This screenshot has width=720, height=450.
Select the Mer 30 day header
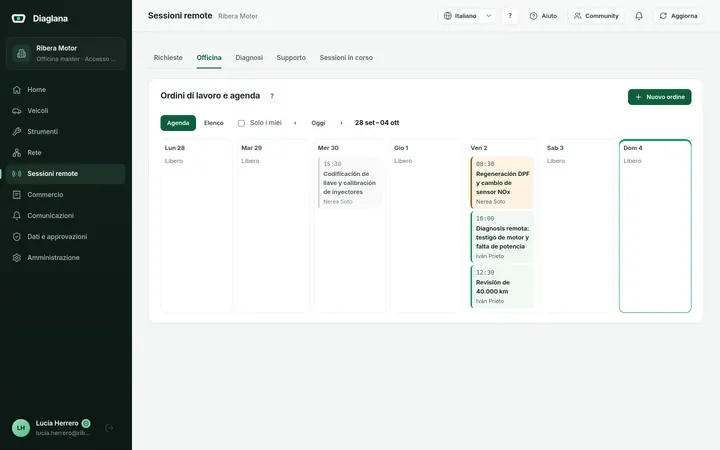328,148
